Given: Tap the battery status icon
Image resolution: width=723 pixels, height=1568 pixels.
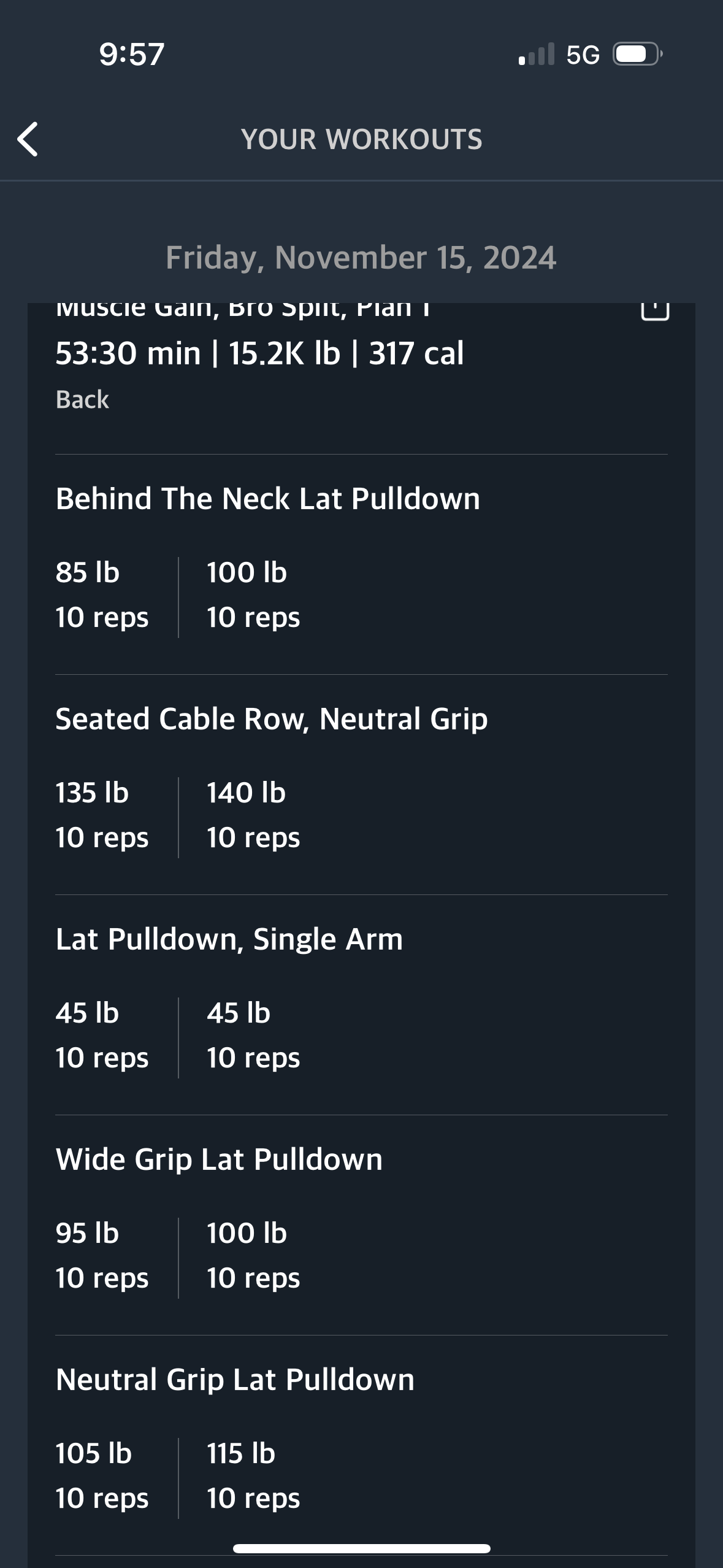Looking at the screenshot, I should coord(638,55).
